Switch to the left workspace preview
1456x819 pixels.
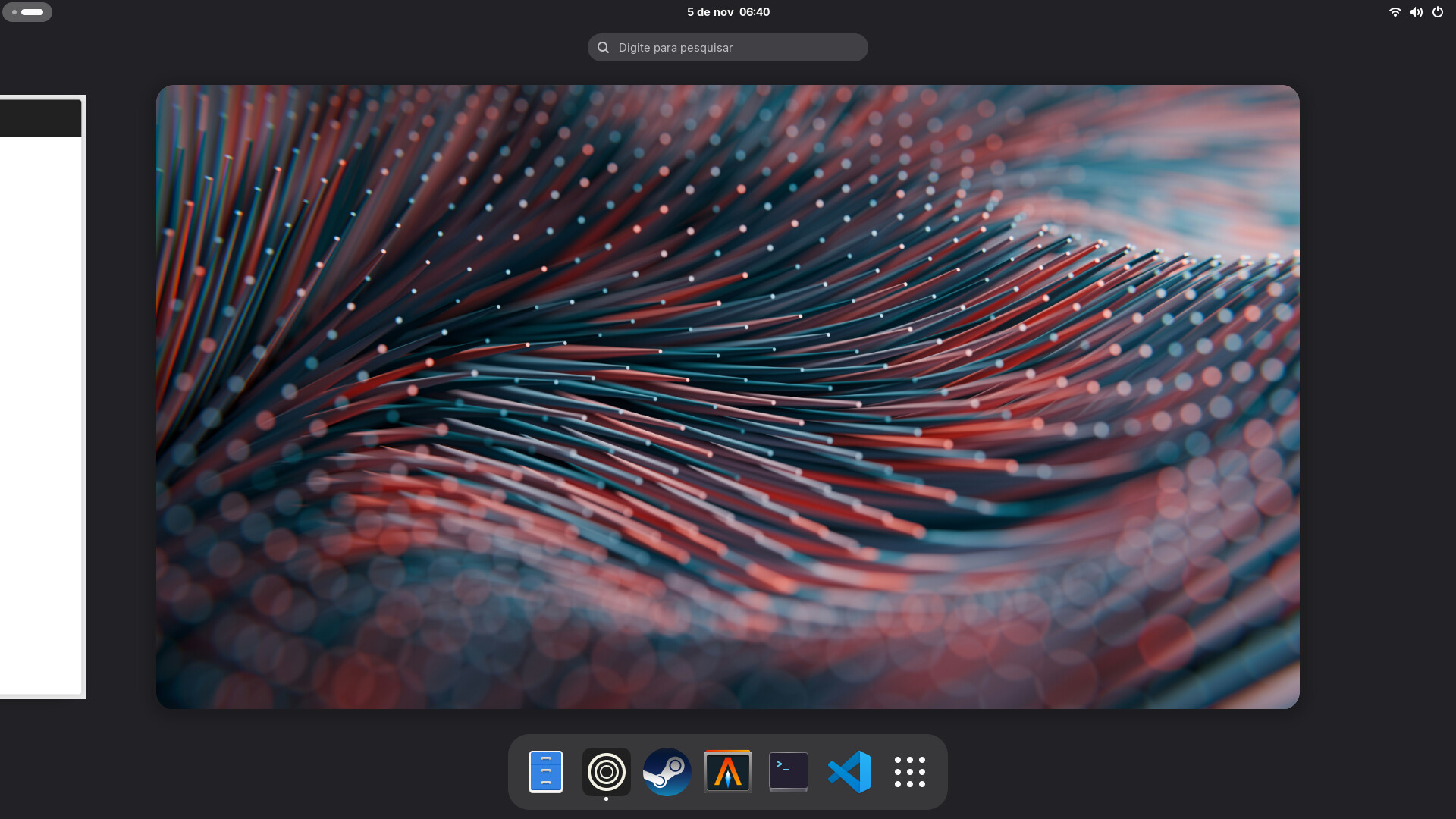pos(42,396)
